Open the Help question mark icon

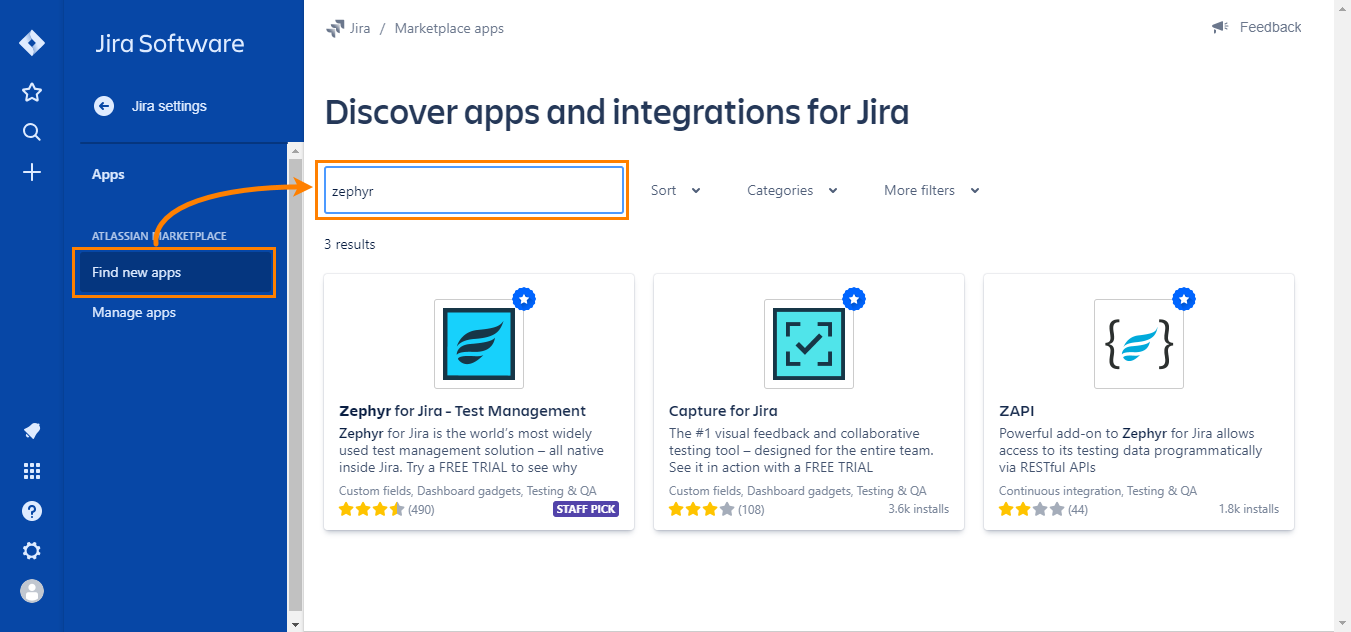(32, 511)
